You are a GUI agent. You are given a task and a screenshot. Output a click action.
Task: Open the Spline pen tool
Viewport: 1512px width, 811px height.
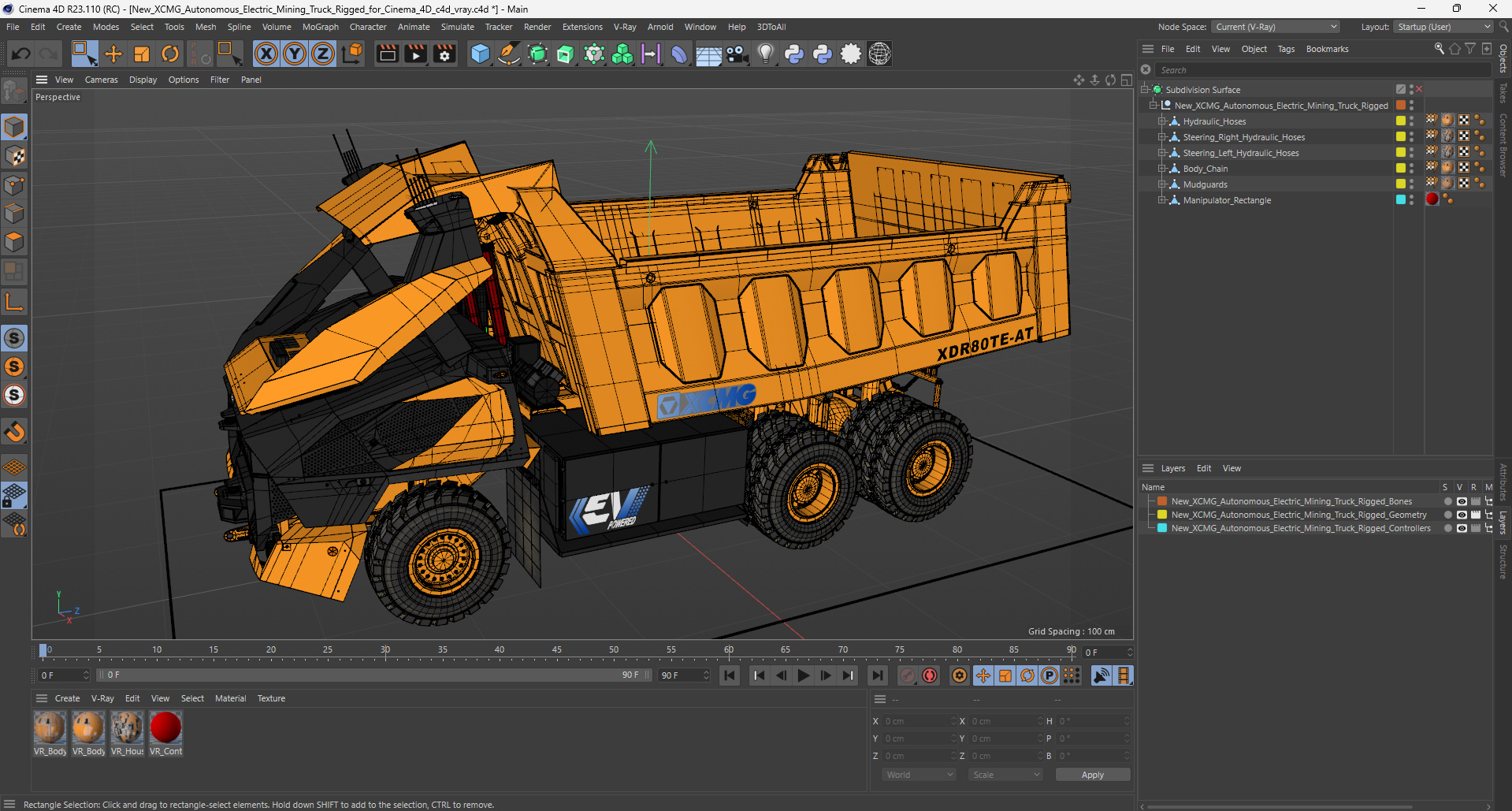pos(509,54)
